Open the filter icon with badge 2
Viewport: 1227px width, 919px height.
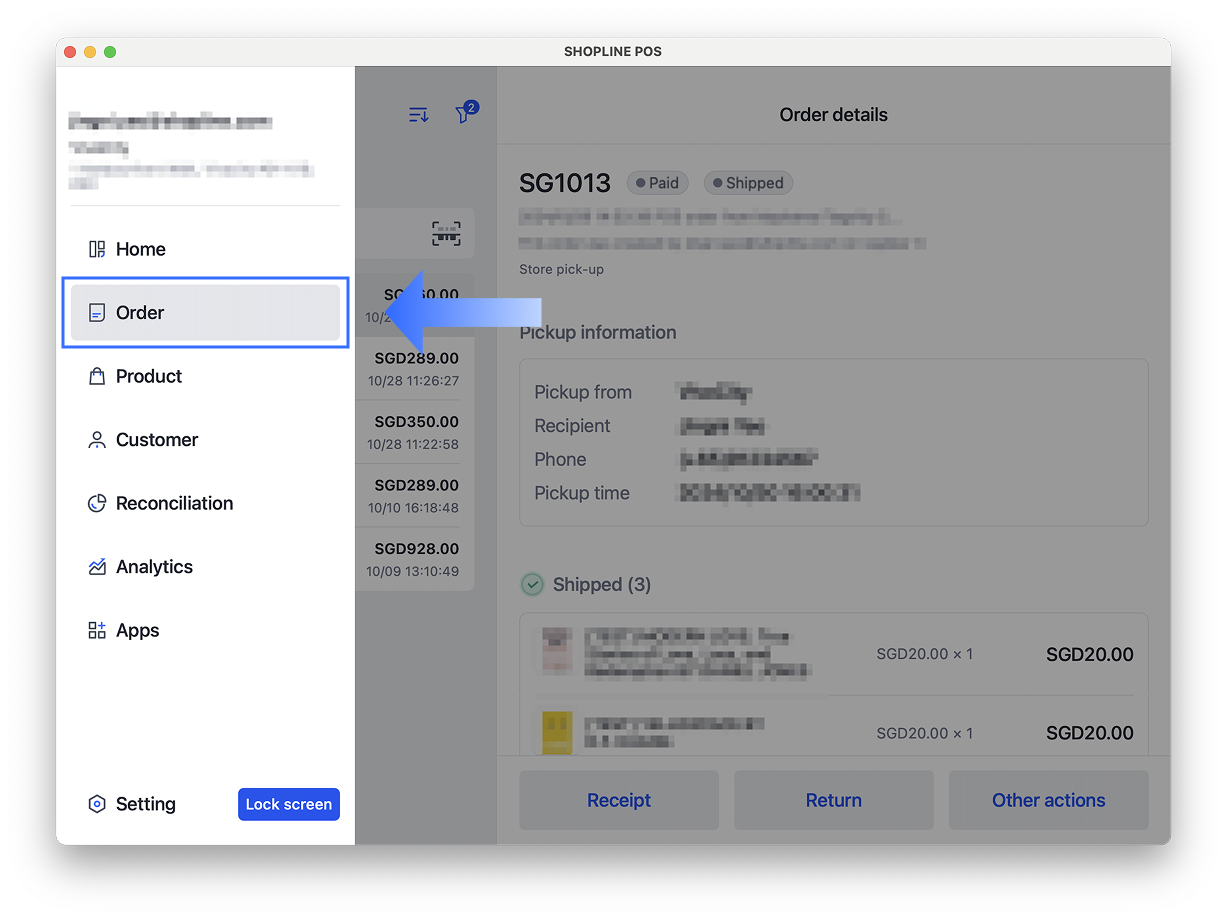pyautogui.click(x=465, y=113)
